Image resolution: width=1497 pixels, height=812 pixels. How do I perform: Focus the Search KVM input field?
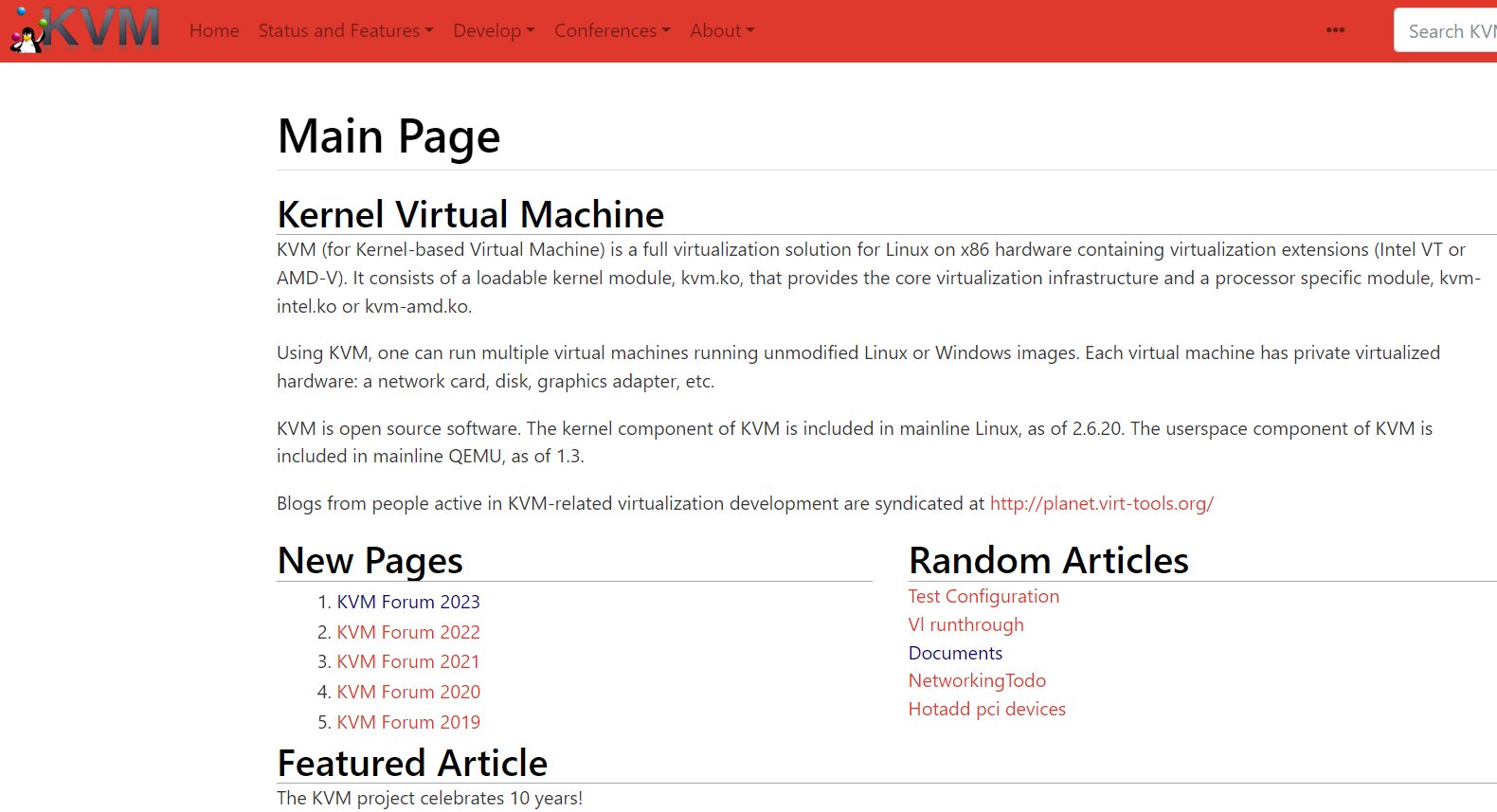(1446, 30)
